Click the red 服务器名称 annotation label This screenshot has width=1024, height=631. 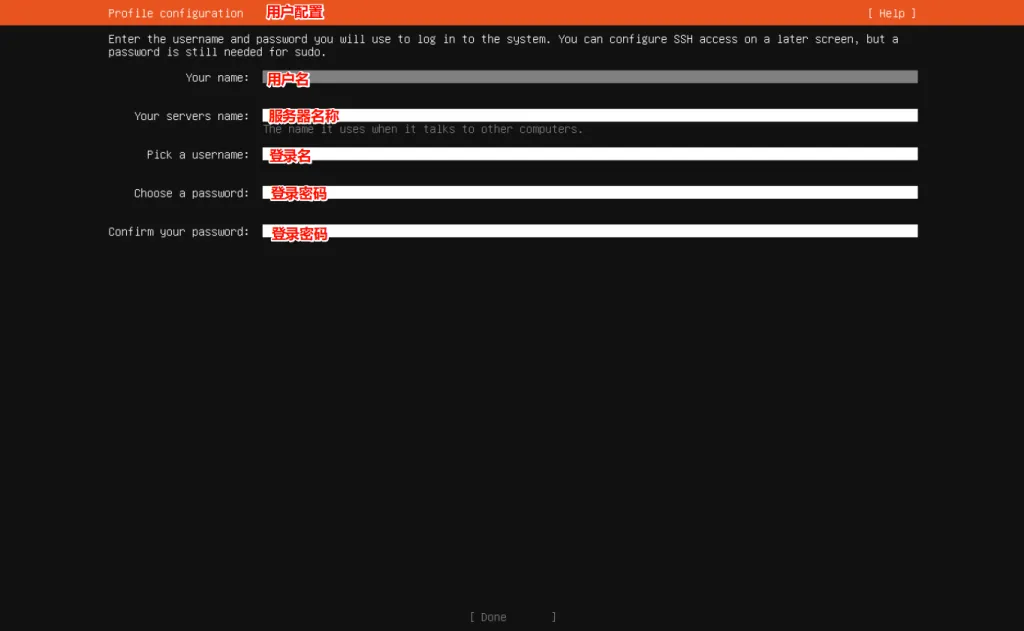tap(303, 116)
